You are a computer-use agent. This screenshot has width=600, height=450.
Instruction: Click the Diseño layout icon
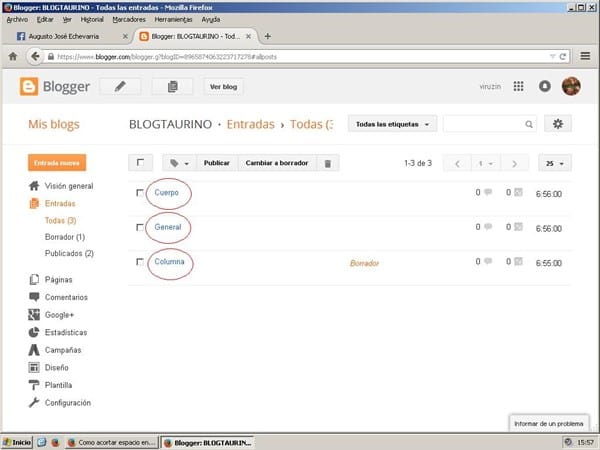[34, 367]
